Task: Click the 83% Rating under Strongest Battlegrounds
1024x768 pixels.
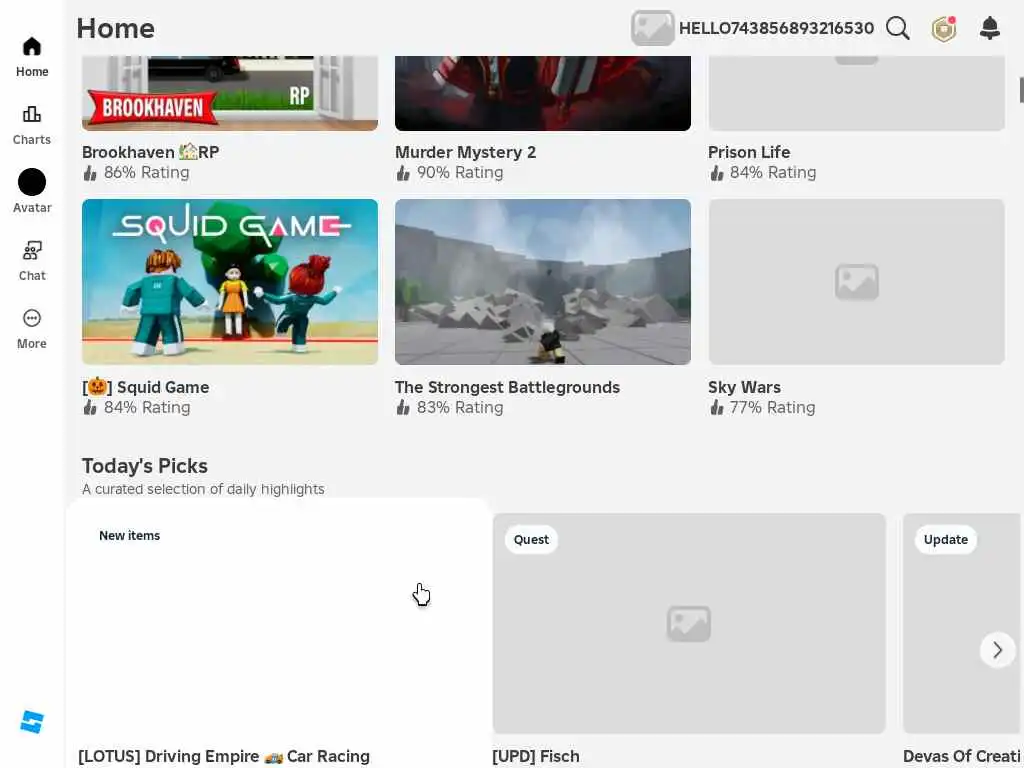Action: tap(450, 408)
